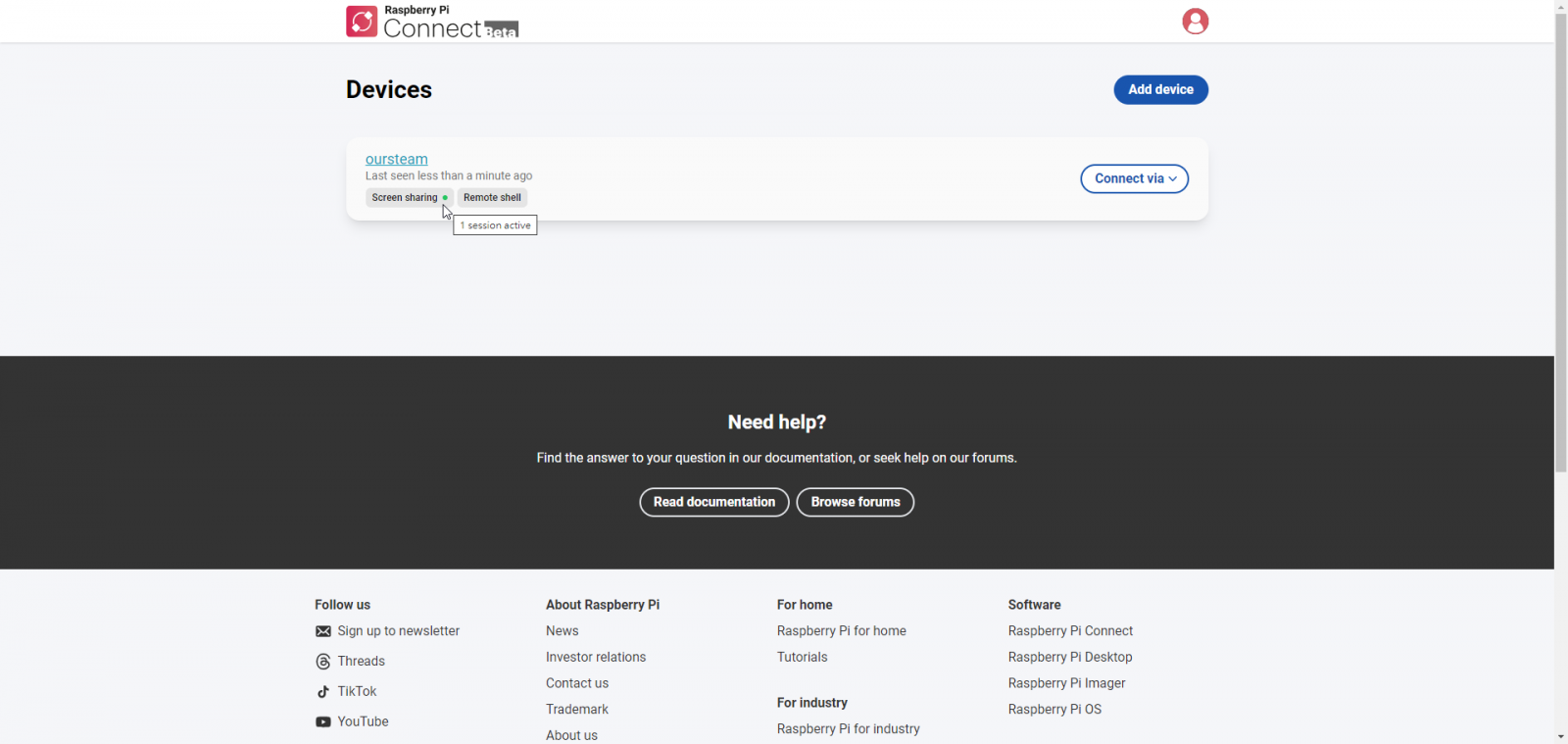Open the Raspberry Pi Desktop link
Image resolution: width=1568 pixels, height=744 pixels.
coord(1070,658)
